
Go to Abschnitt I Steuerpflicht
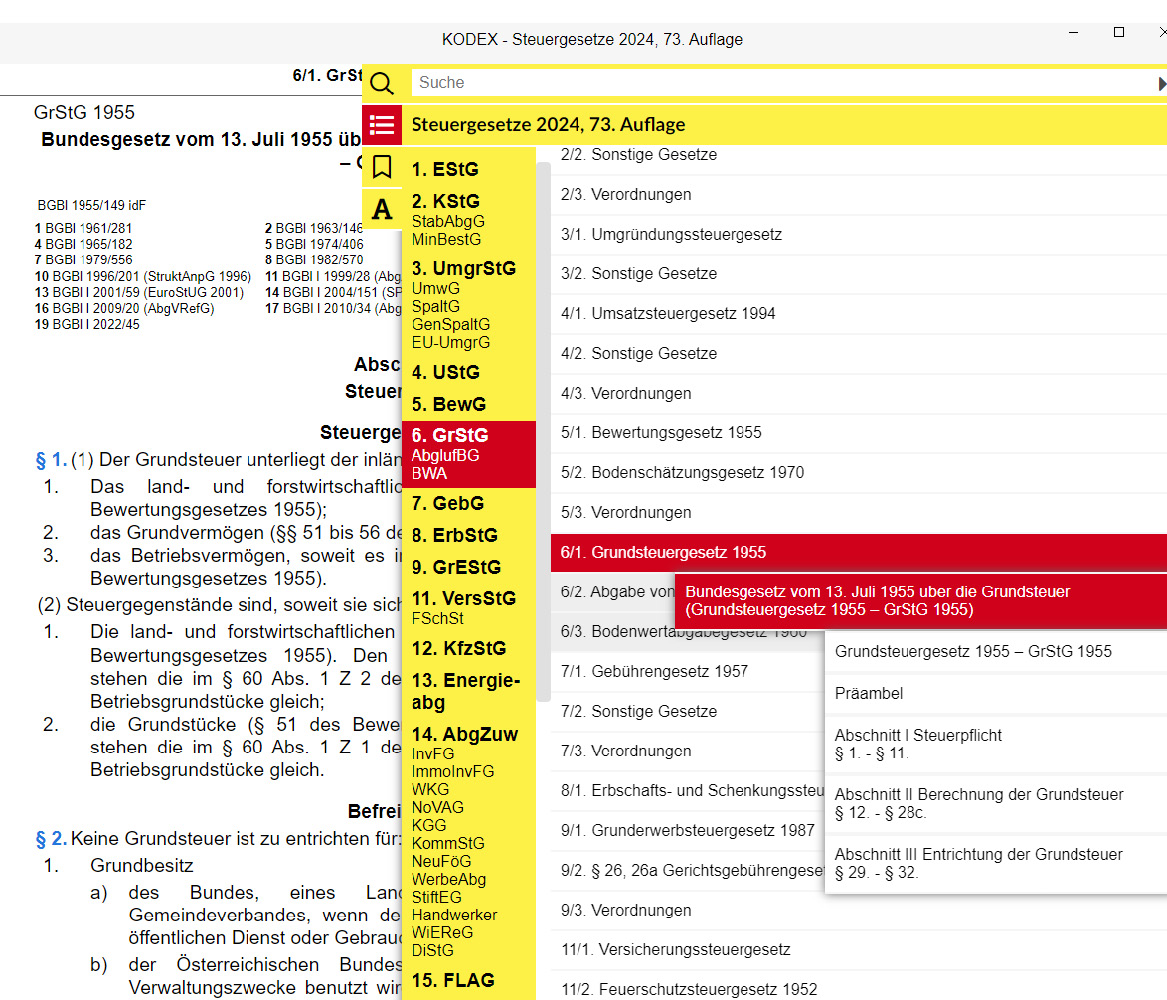996,745
